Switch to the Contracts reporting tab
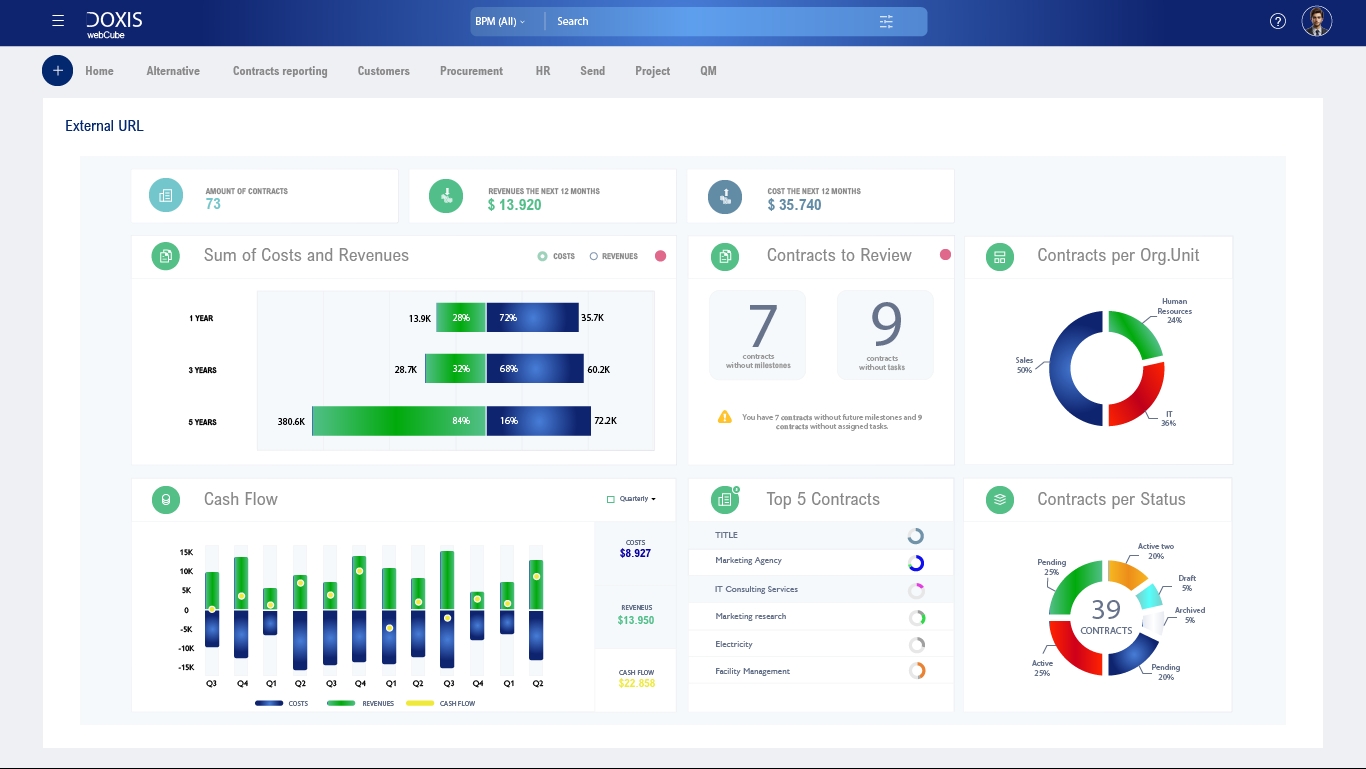The width and height of the screenshot is (1366, 769). (x=280, y=71)
